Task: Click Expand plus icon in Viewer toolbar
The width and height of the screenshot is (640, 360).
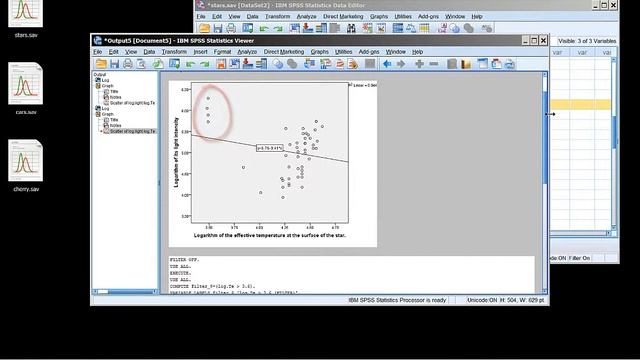Action: click(419, 64)
